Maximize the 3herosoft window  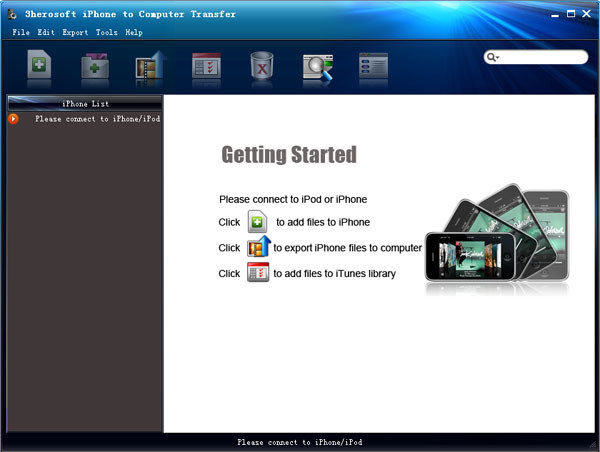571,14
